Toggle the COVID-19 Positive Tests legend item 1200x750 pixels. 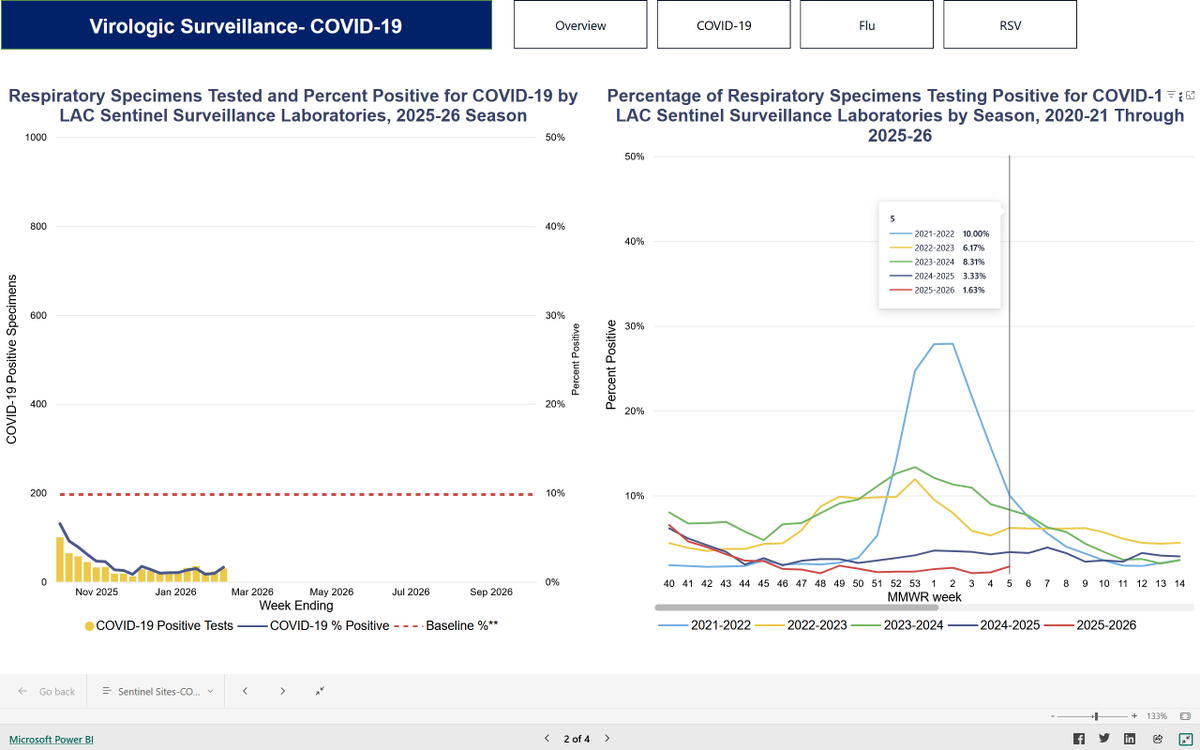(158, 626)
